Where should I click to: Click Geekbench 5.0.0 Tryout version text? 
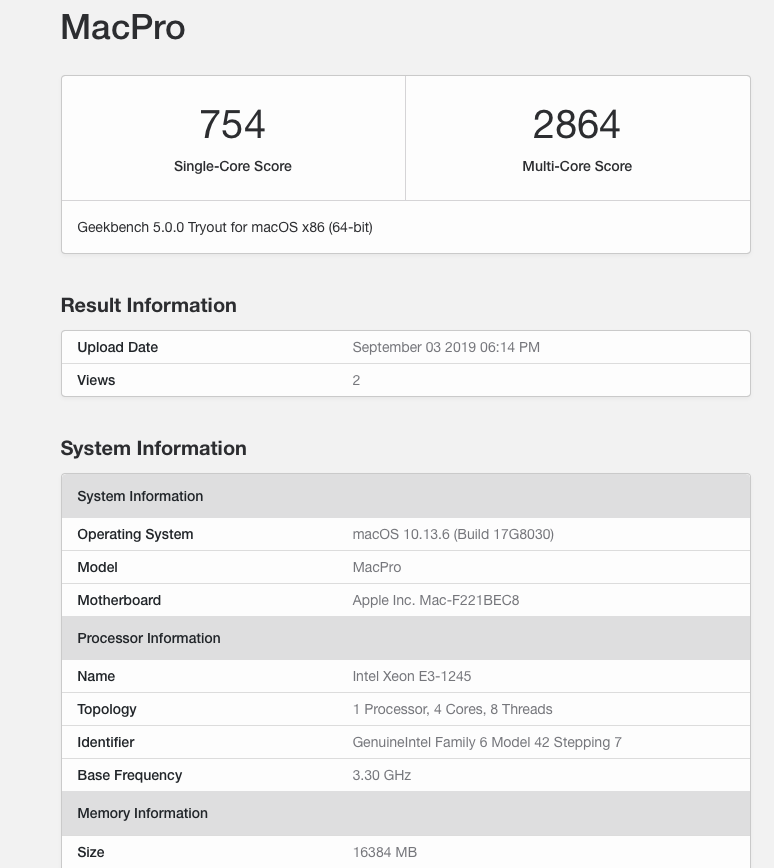(x=225, y=228)
